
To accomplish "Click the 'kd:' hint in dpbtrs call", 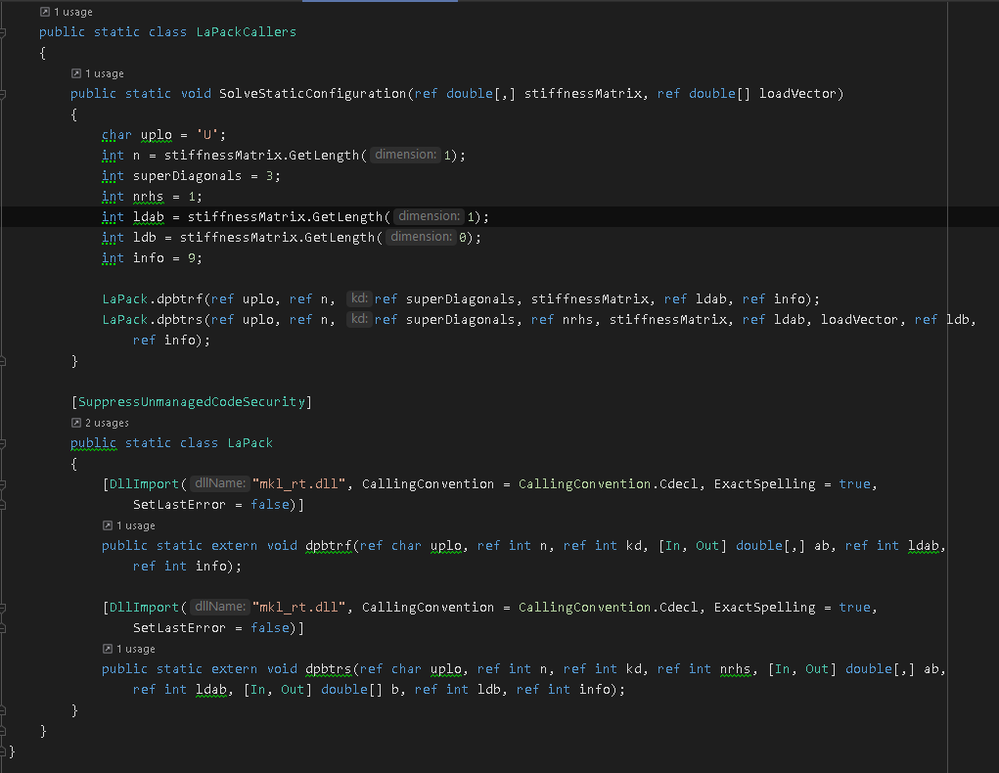I will point(359,319).
